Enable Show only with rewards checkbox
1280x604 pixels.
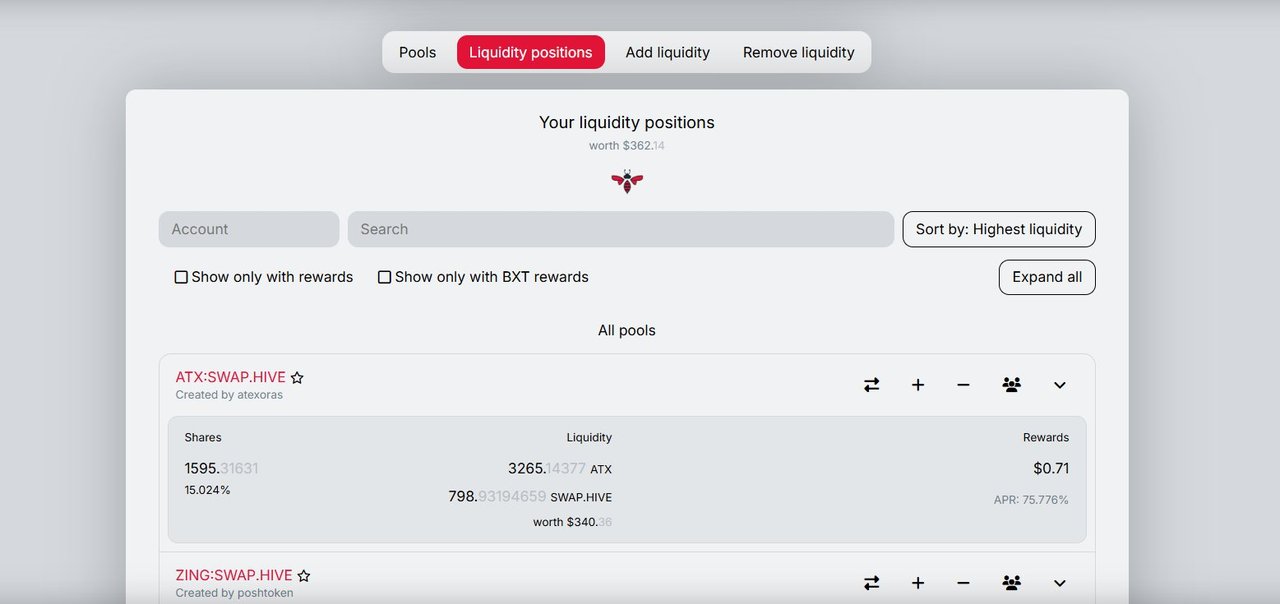tap(181, 277)
